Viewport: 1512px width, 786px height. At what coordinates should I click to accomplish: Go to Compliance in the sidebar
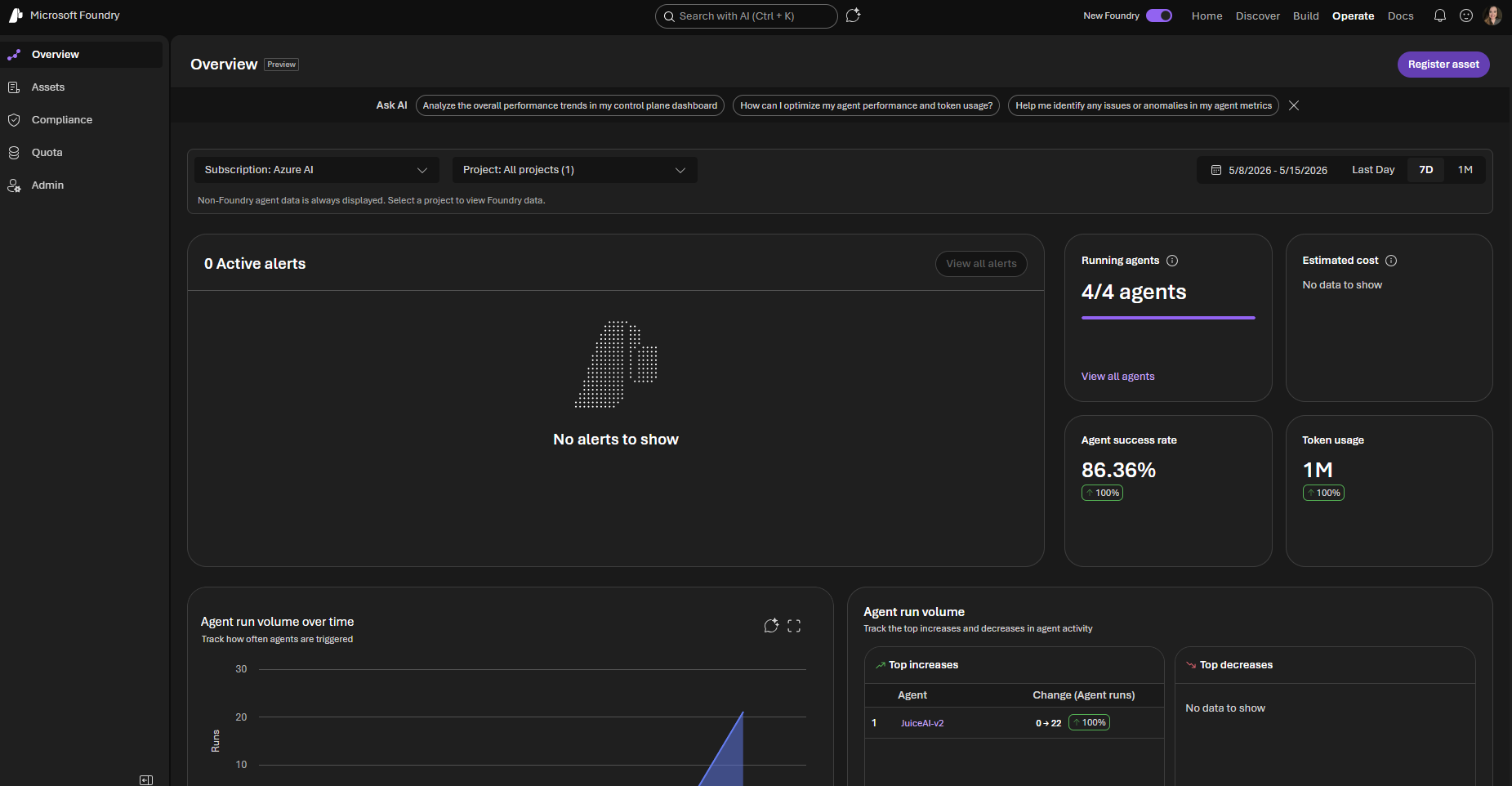click(x=82, y=120)
